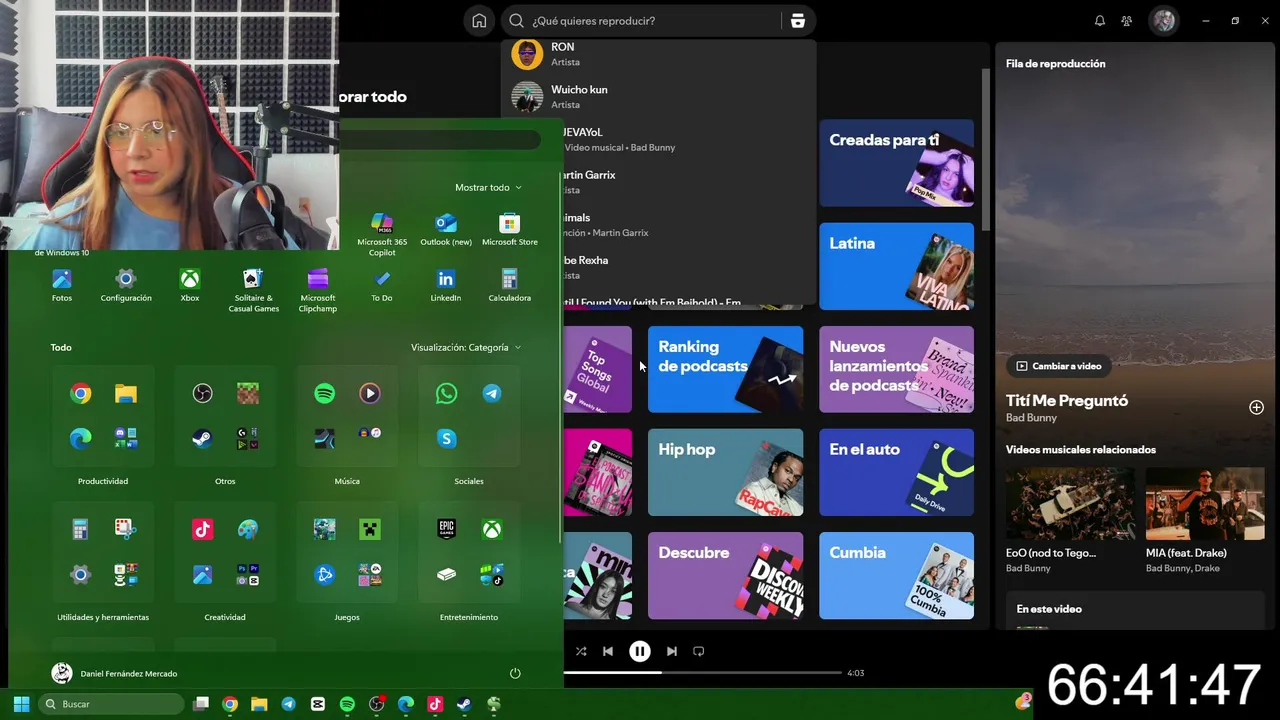Open the Cumbia category card
Viewport: 1280px width, 720px height.
[896, 575]
